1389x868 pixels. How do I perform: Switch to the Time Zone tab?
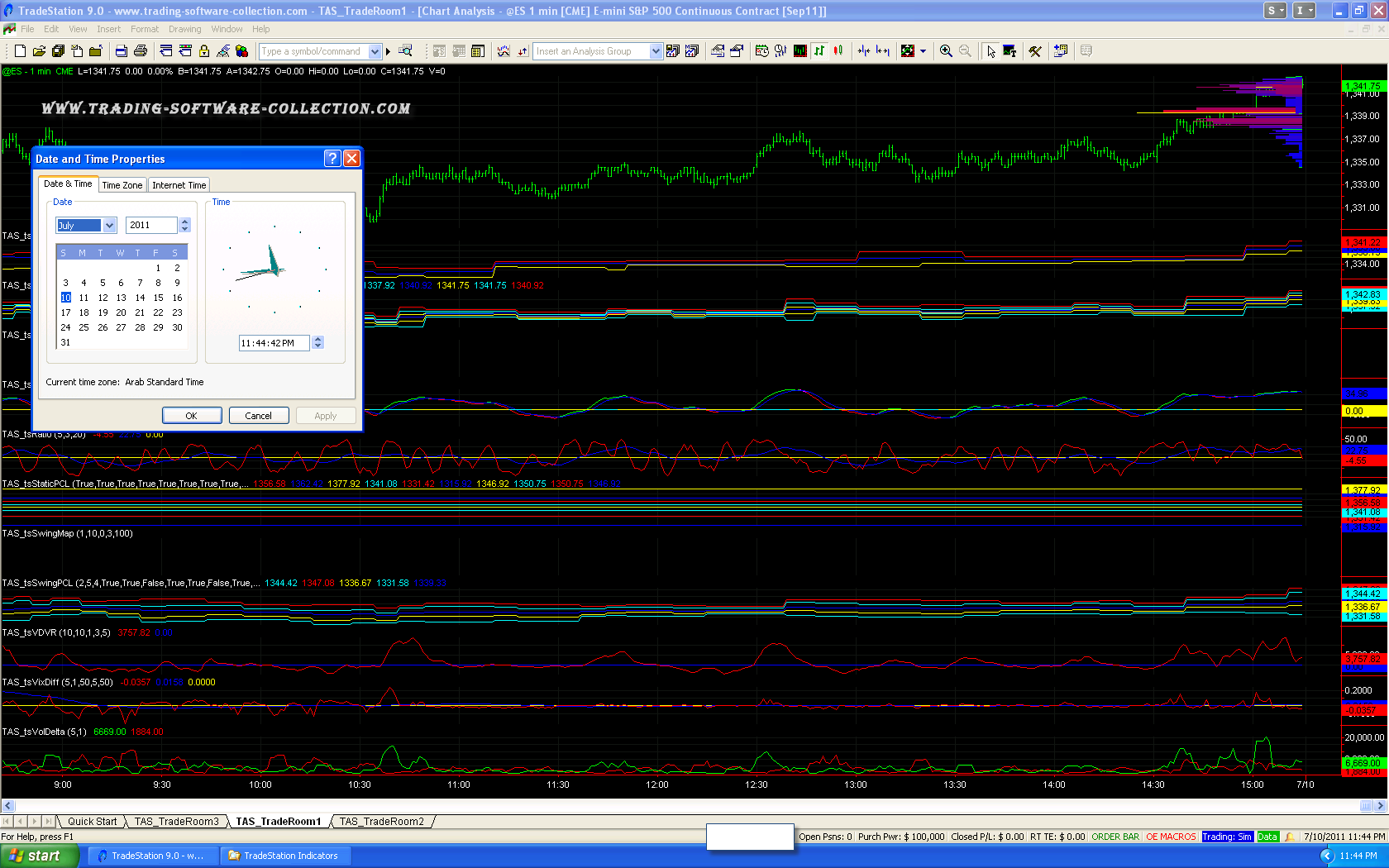click(x=122, y=185)
